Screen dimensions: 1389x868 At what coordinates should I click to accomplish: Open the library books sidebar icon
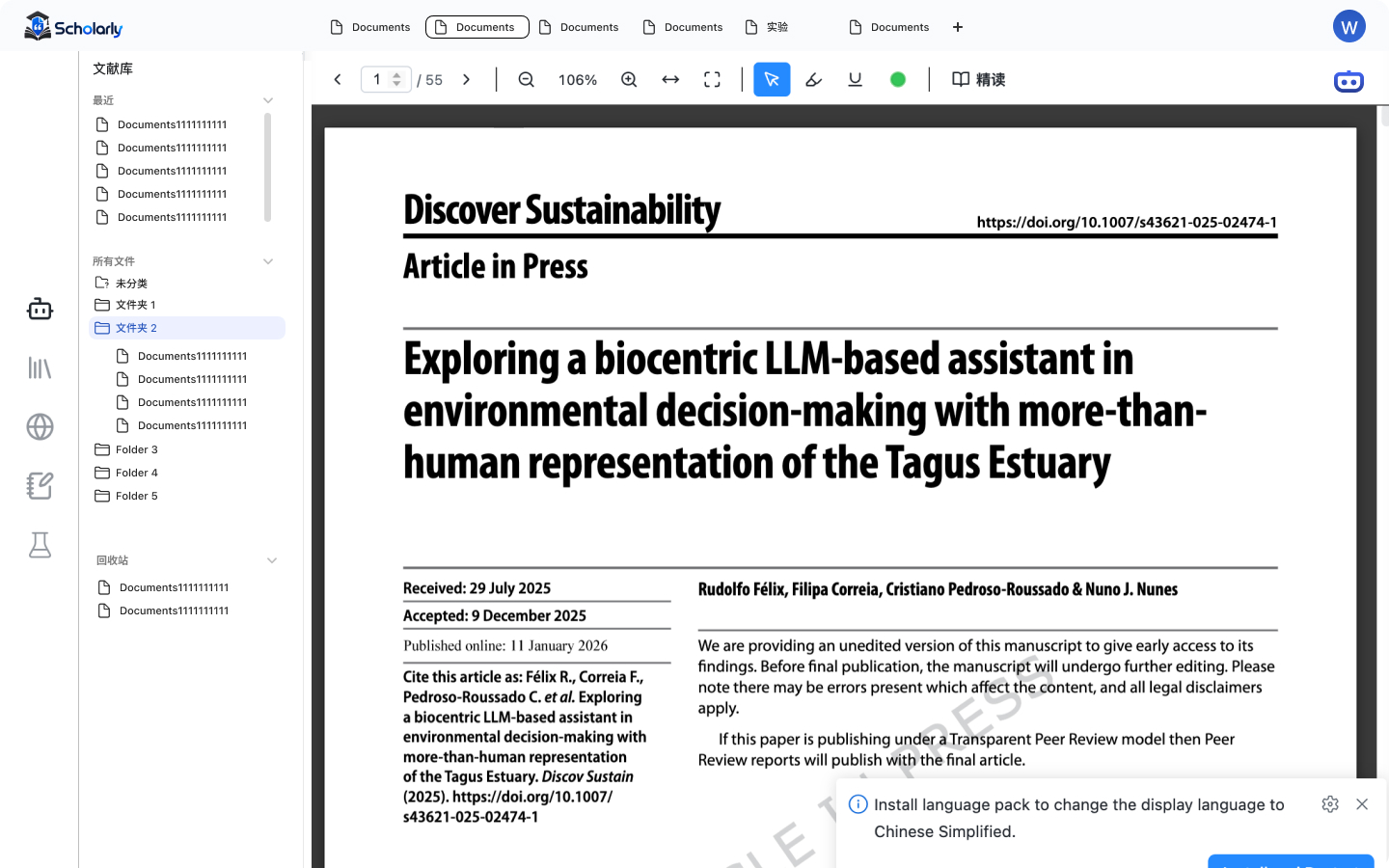[40, 367]
